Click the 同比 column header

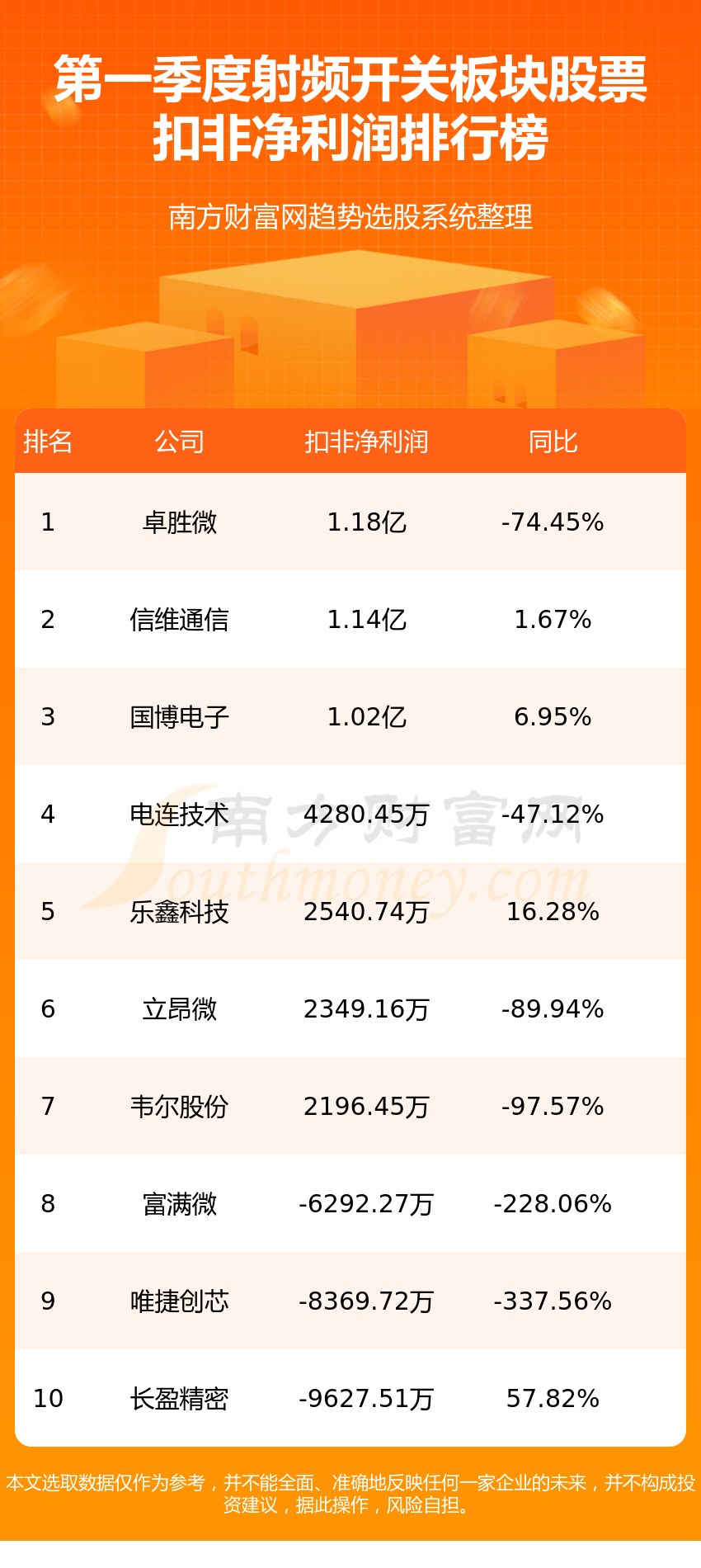553,442
